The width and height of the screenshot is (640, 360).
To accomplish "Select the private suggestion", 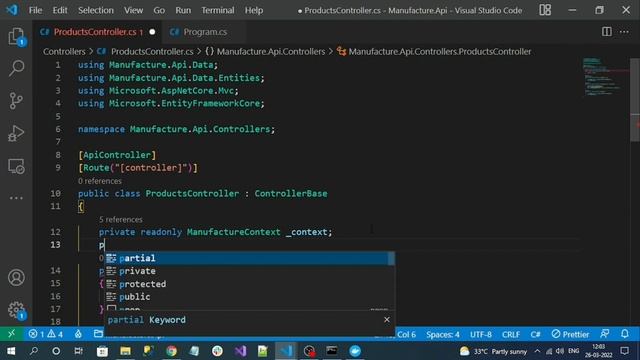I will [x=250, y=271].
